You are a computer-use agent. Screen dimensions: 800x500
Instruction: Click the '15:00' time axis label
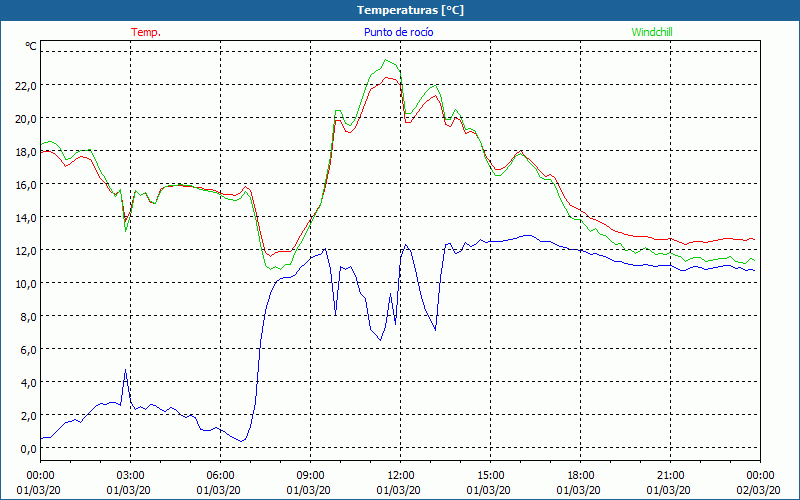(490, 476)
